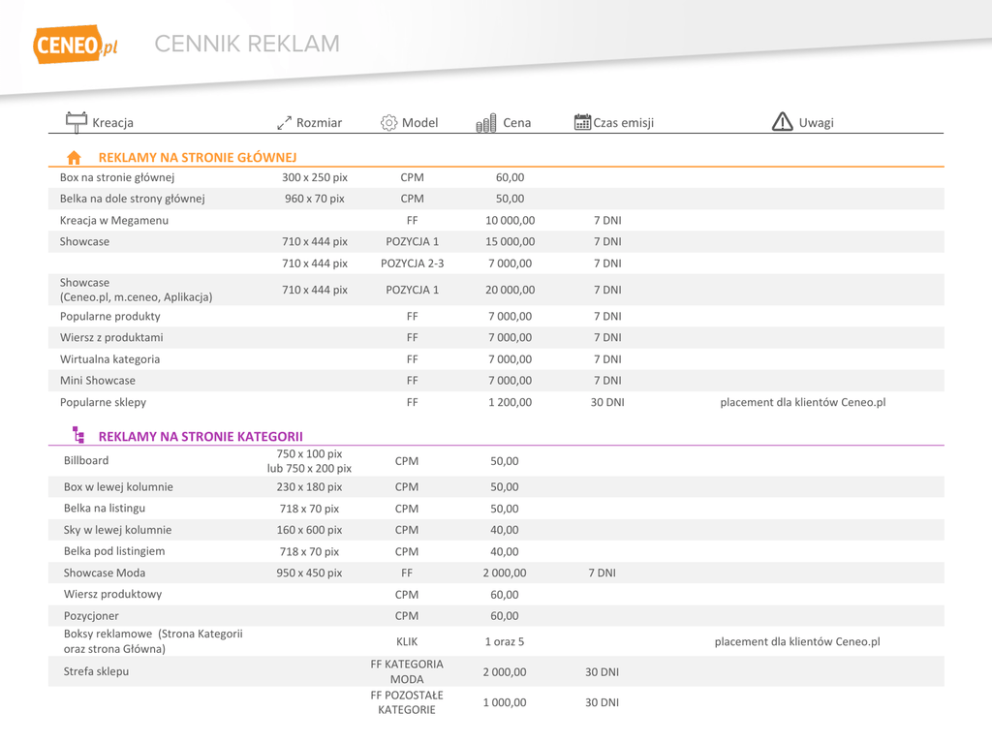The width and height of the screenshot is (992, 744).
Task: Select the Popularne sklepy row label
Action: 103,402
